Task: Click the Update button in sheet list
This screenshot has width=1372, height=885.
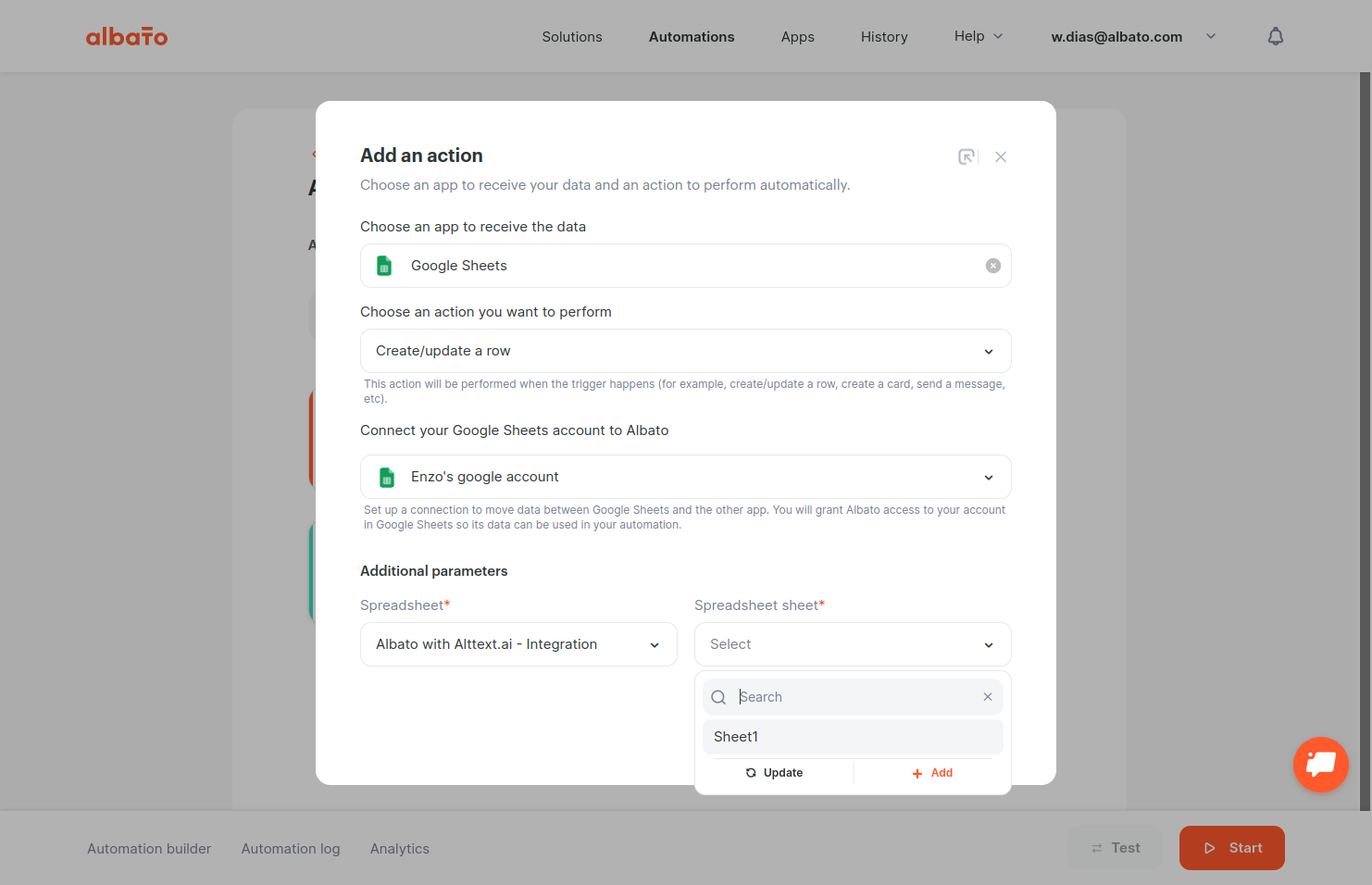Action: [x=774, y=773]
